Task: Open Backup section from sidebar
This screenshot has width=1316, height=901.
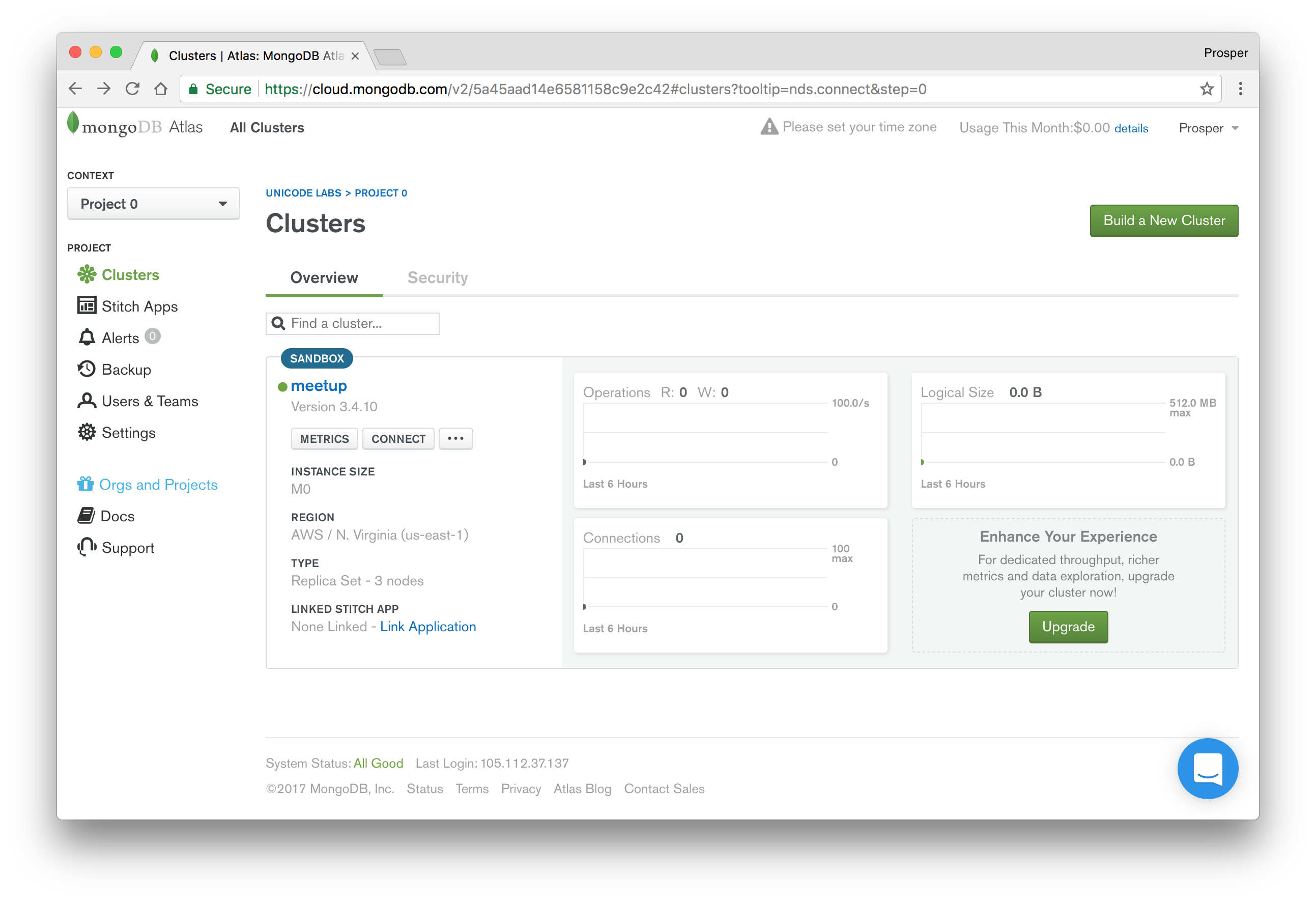Action: [x=123, y=369]
